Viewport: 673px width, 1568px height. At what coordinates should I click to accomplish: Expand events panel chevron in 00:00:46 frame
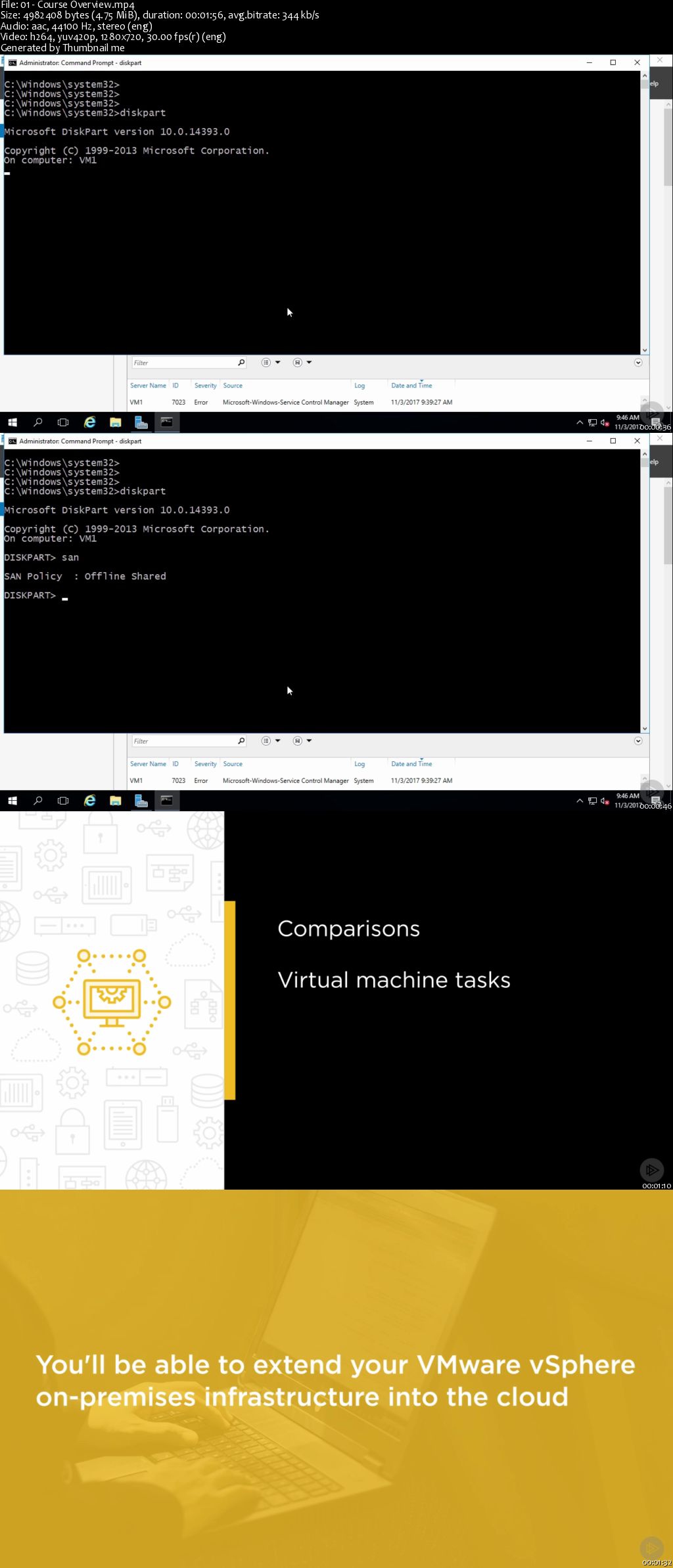638,741
